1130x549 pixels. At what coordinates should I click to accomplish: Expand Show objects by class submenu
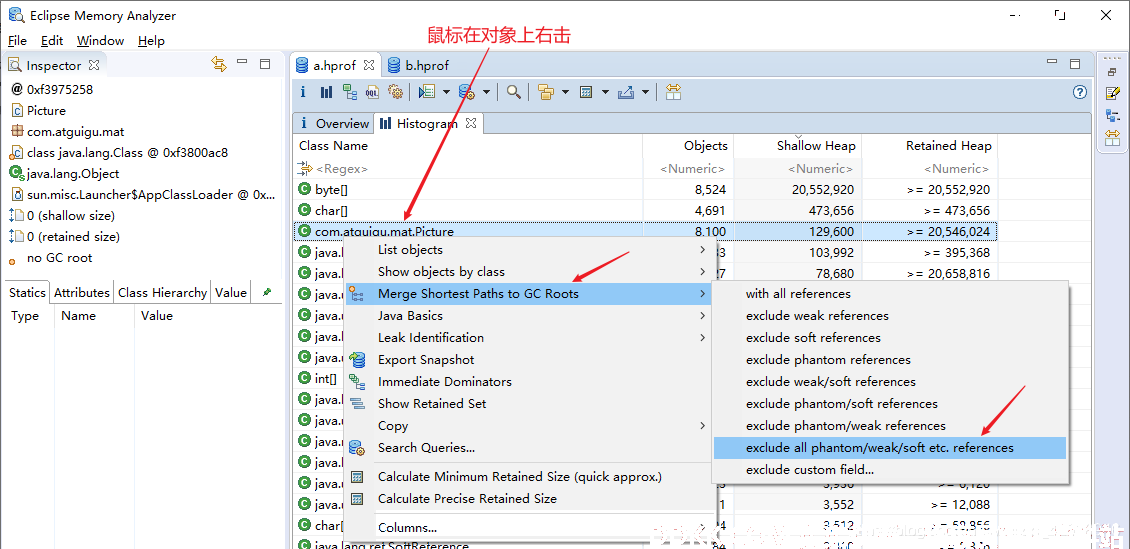point(703,272)
